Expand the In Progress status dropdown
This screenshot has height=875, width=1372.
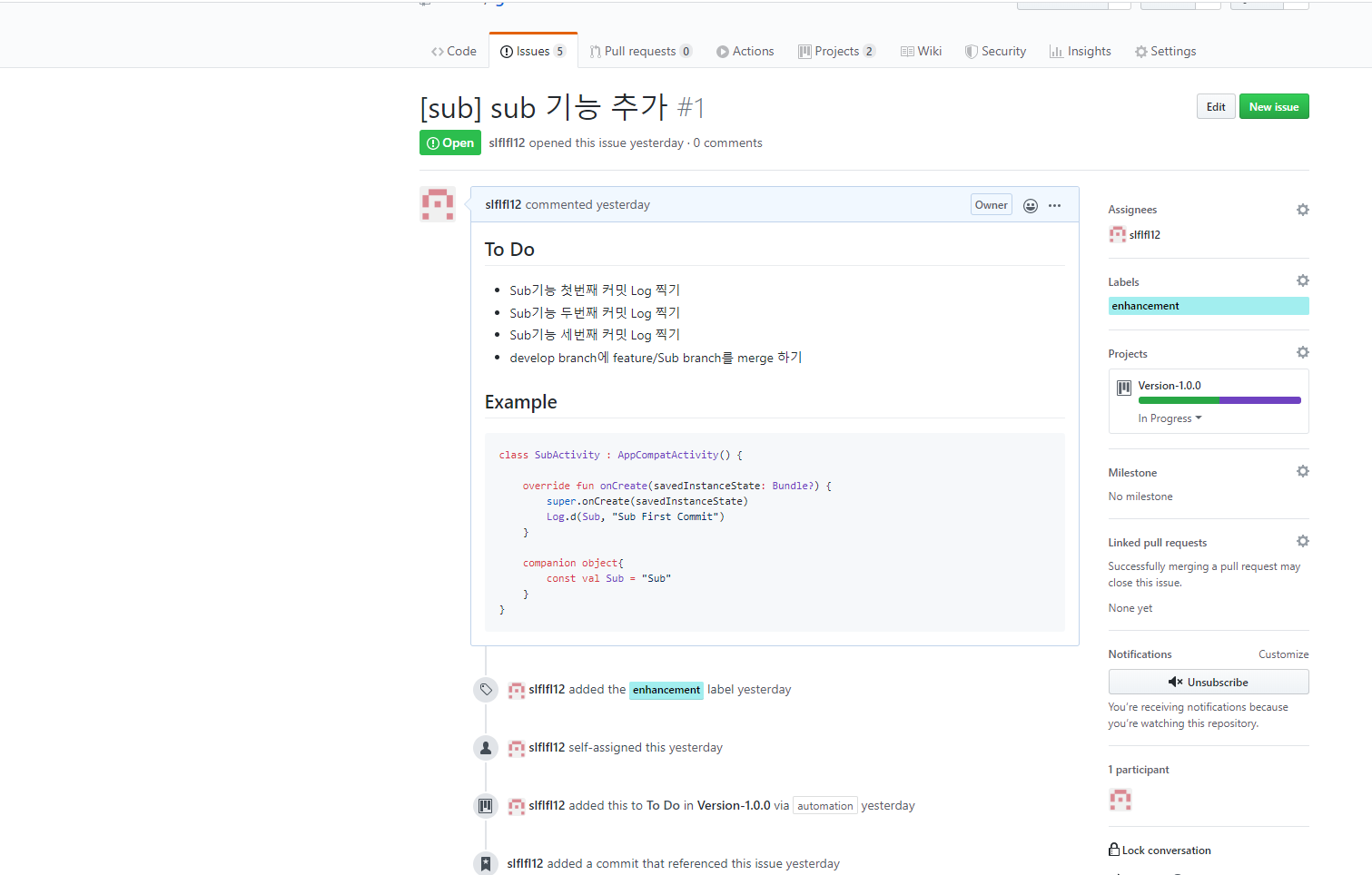[1170, 418]
